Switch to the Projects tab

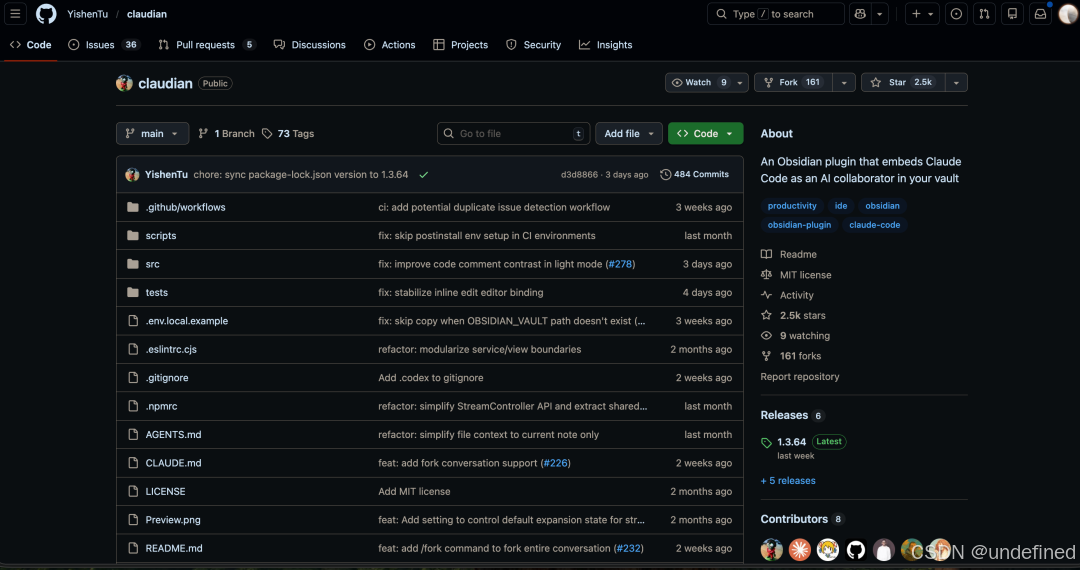(x=461, y=45)
